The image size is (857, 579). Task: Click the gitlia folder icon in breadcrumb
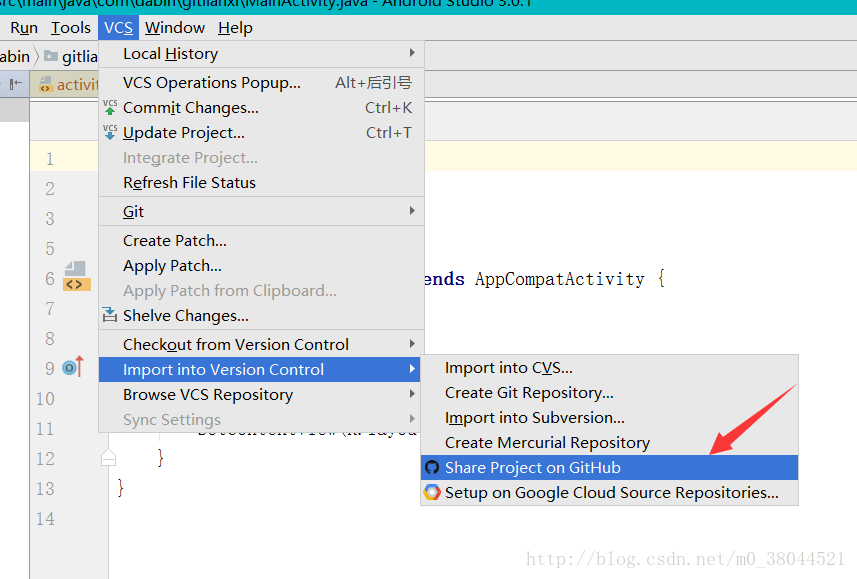click(51, 57)
